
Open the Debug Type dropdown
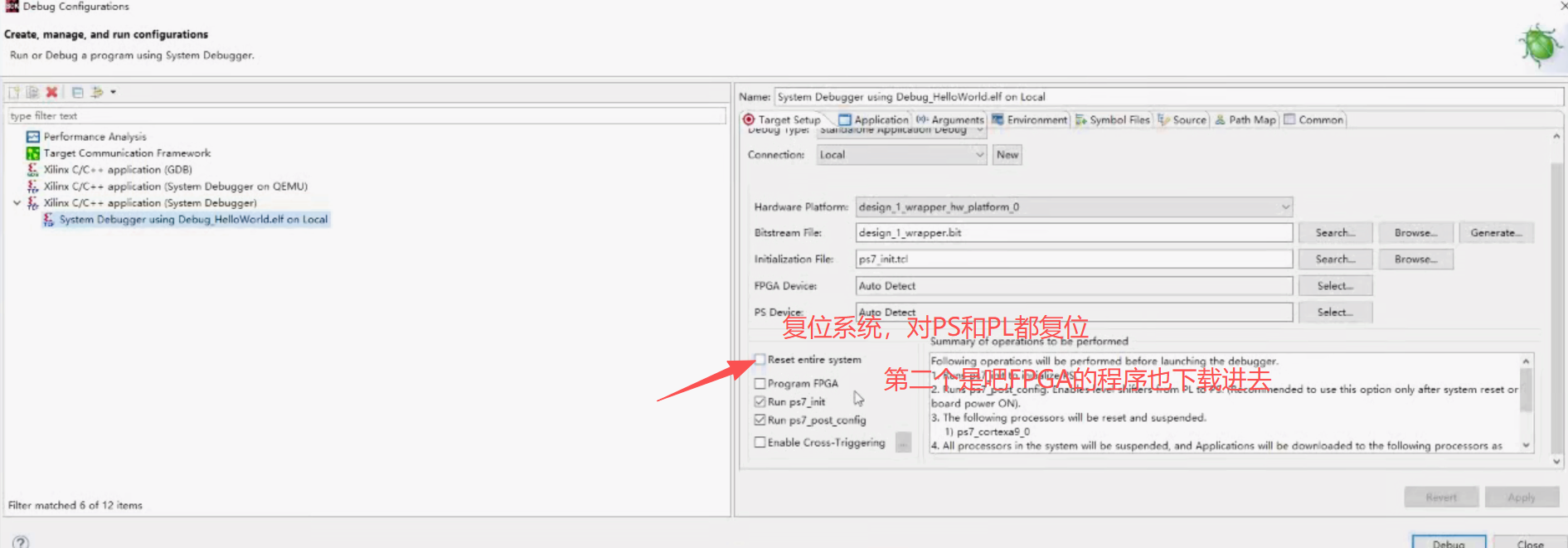(901, 130)
